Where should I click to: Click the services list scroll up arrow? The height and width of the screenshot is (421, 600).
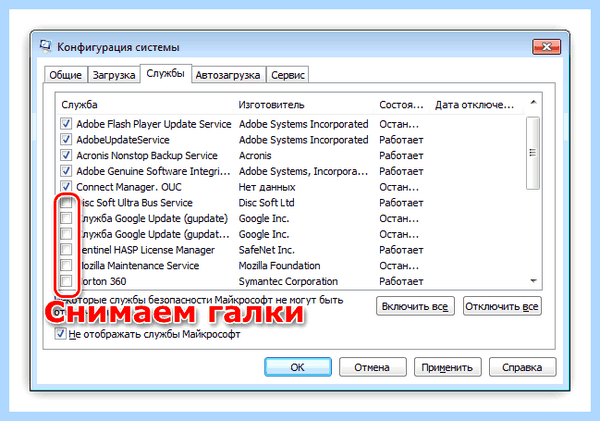[x=533, y=103]
